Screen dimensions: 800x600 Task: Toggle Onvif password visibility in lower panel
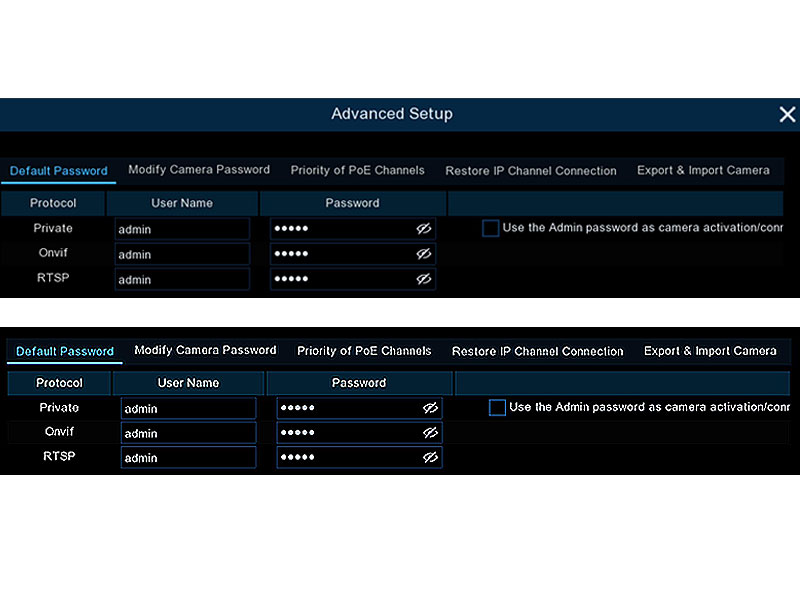pyautogui.click(x=431, y=432)
